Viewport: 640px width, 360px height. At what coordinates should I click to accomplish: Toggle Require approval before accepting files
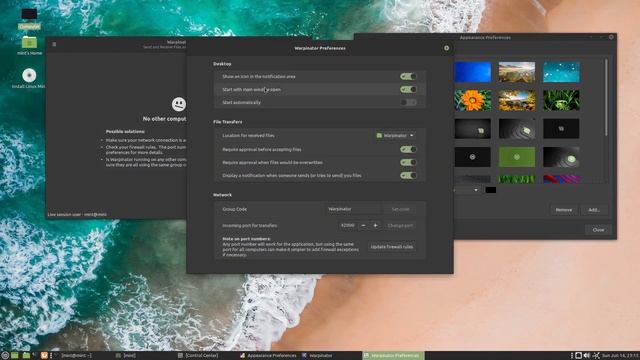click(408, 149)
